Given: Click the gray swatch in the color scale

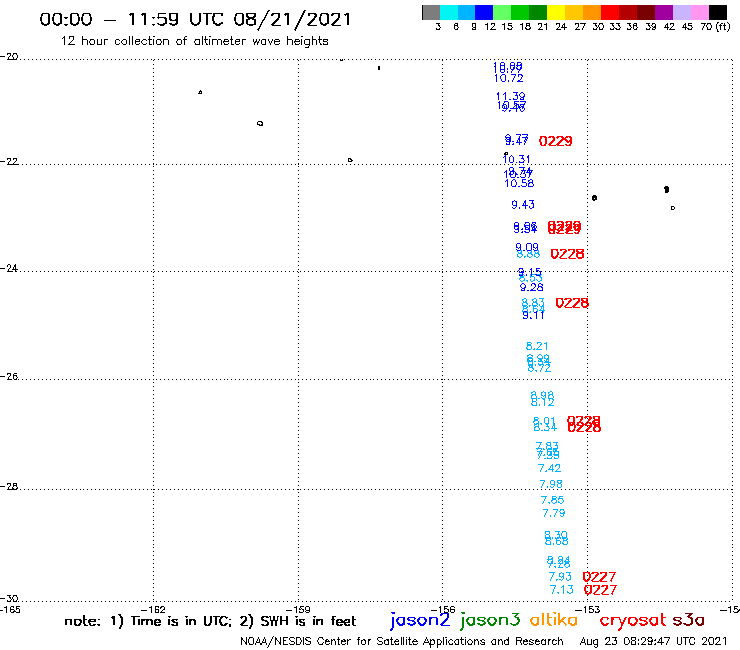Looking at the screenshot, I should [431, 12].
